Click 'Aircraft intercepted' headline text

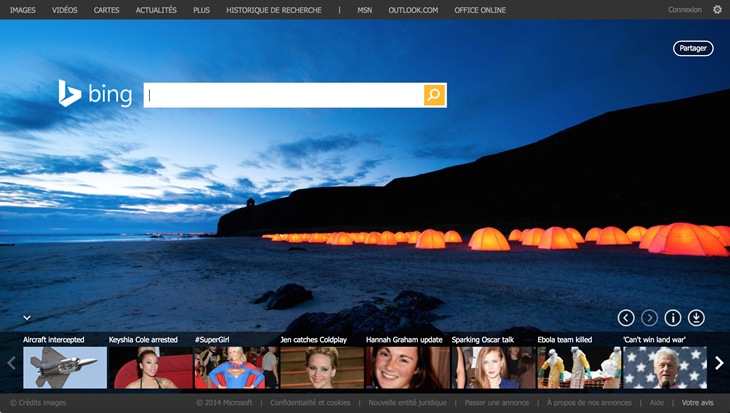54,340
